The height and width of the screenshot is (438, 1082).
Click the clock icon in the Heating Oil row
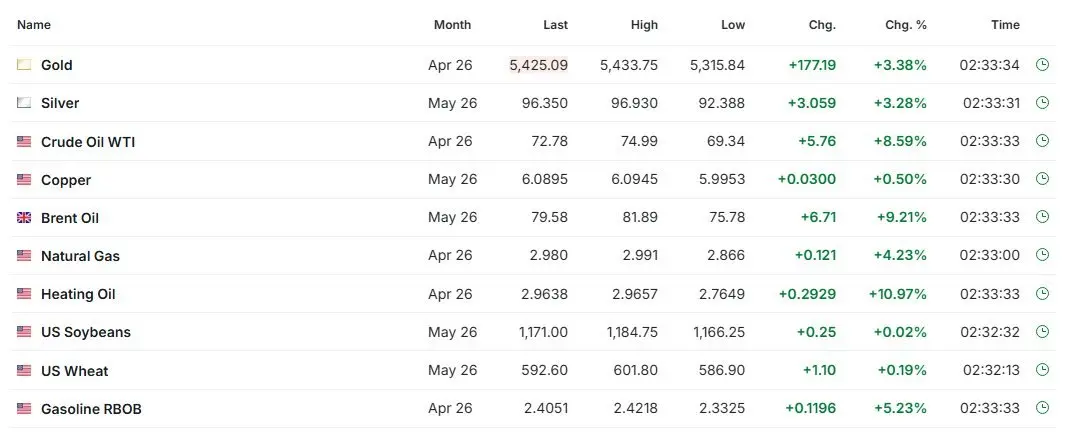pos(1042,294)
